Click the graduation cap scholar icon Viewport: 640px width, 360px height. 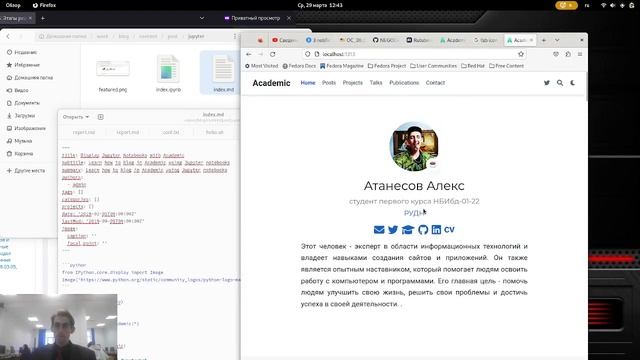point(408,230)
